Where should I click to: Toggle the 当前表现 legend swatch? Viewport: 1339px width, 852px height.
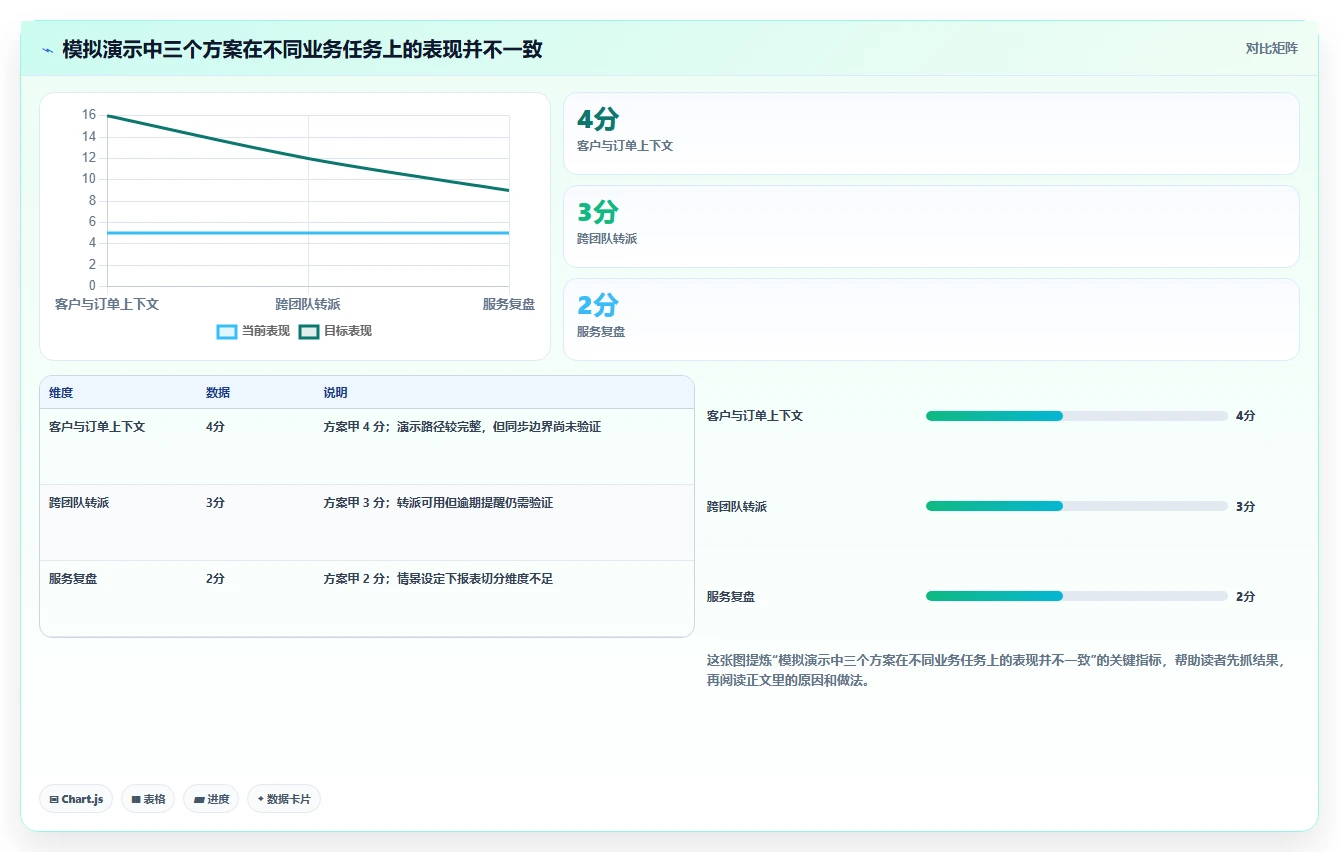[x=227, y=331]
